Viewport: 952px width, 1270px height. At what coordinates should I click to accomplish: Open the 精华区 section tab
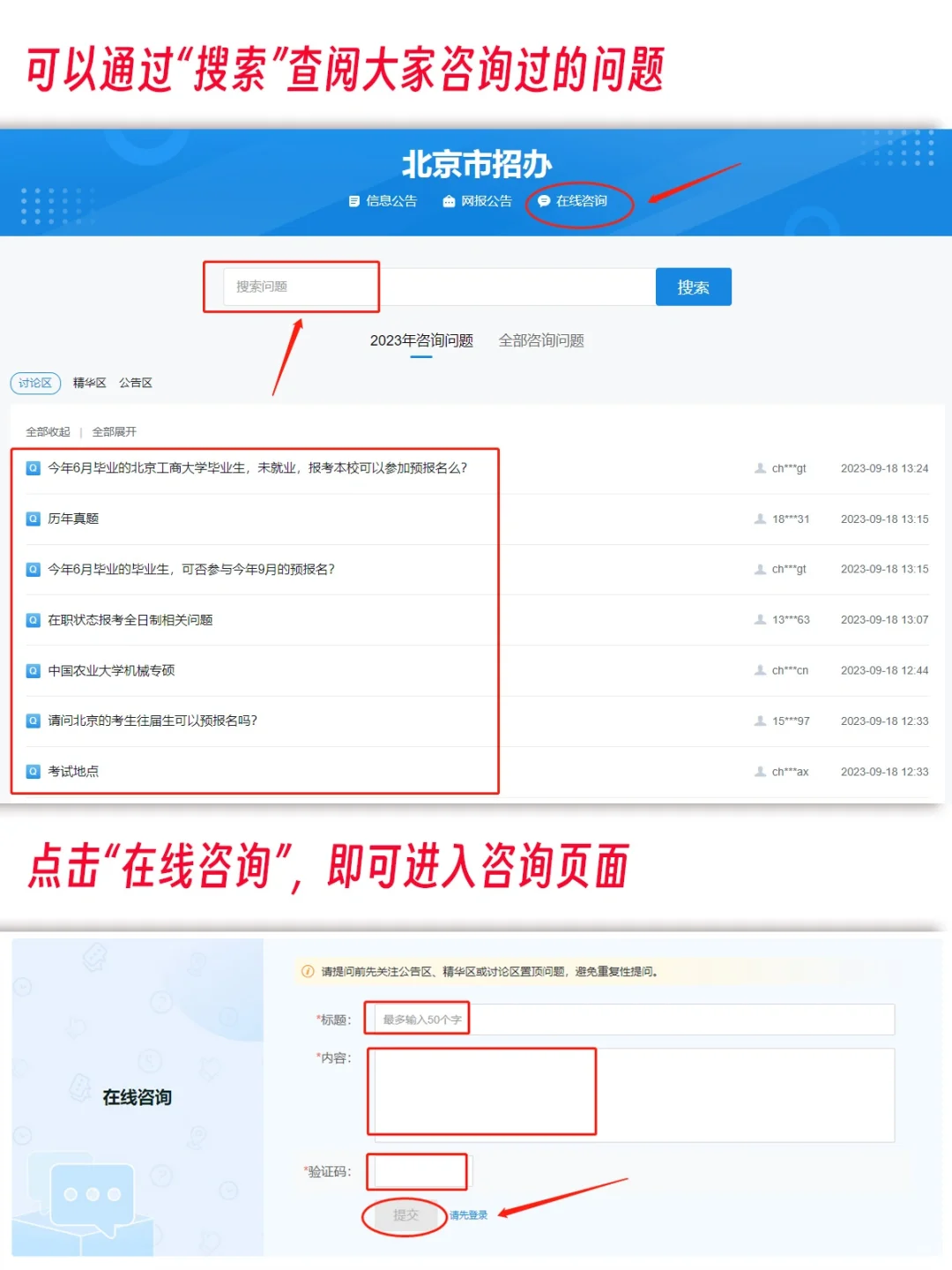click(x=87, y=383)
